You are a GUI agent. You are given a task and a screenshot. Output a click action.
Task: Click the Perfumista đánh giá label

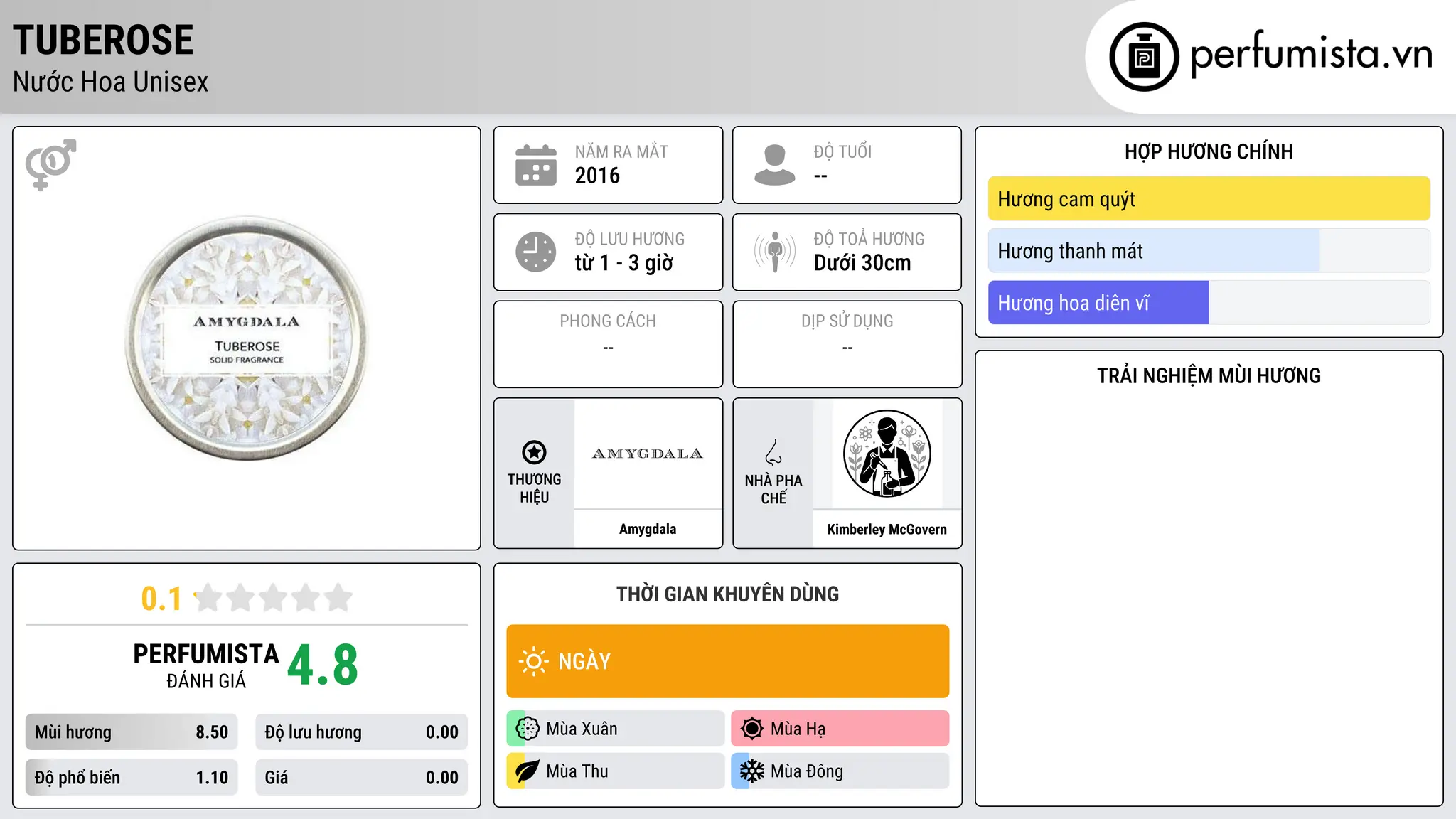coord(206,665)
